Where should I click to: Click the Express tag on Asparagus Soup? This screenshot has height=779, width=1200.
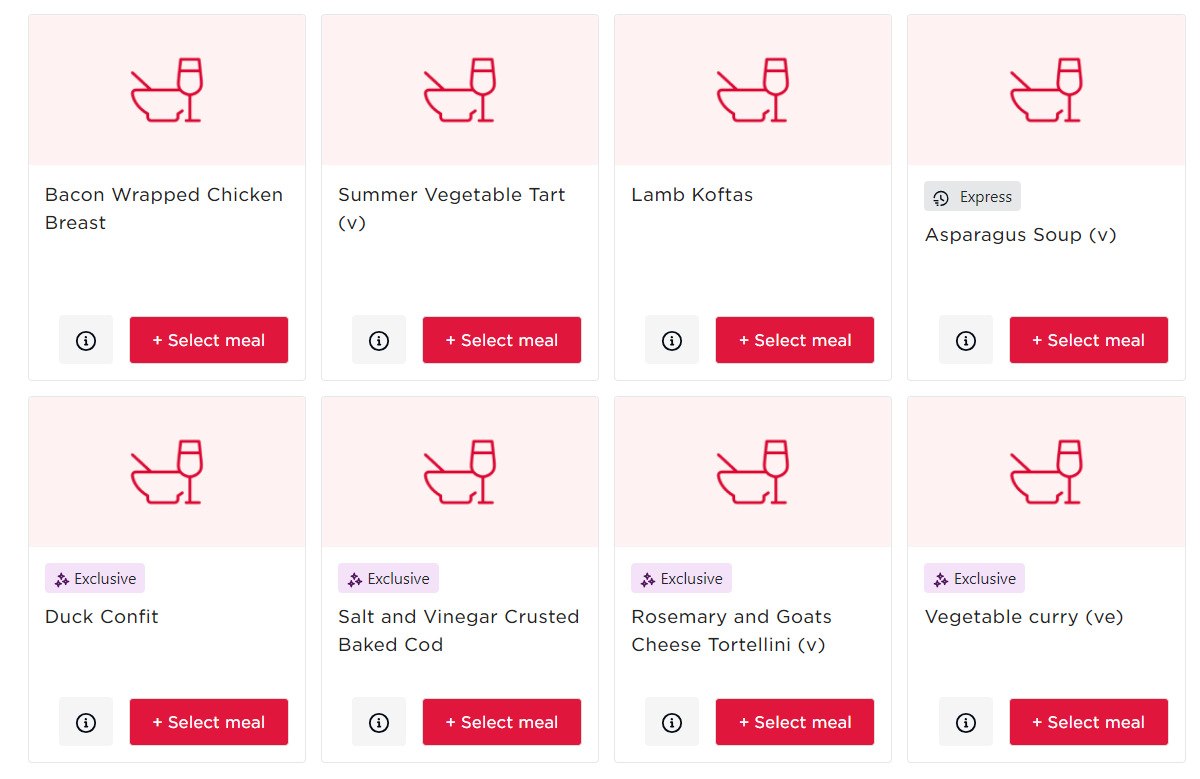tap(973, 197)
